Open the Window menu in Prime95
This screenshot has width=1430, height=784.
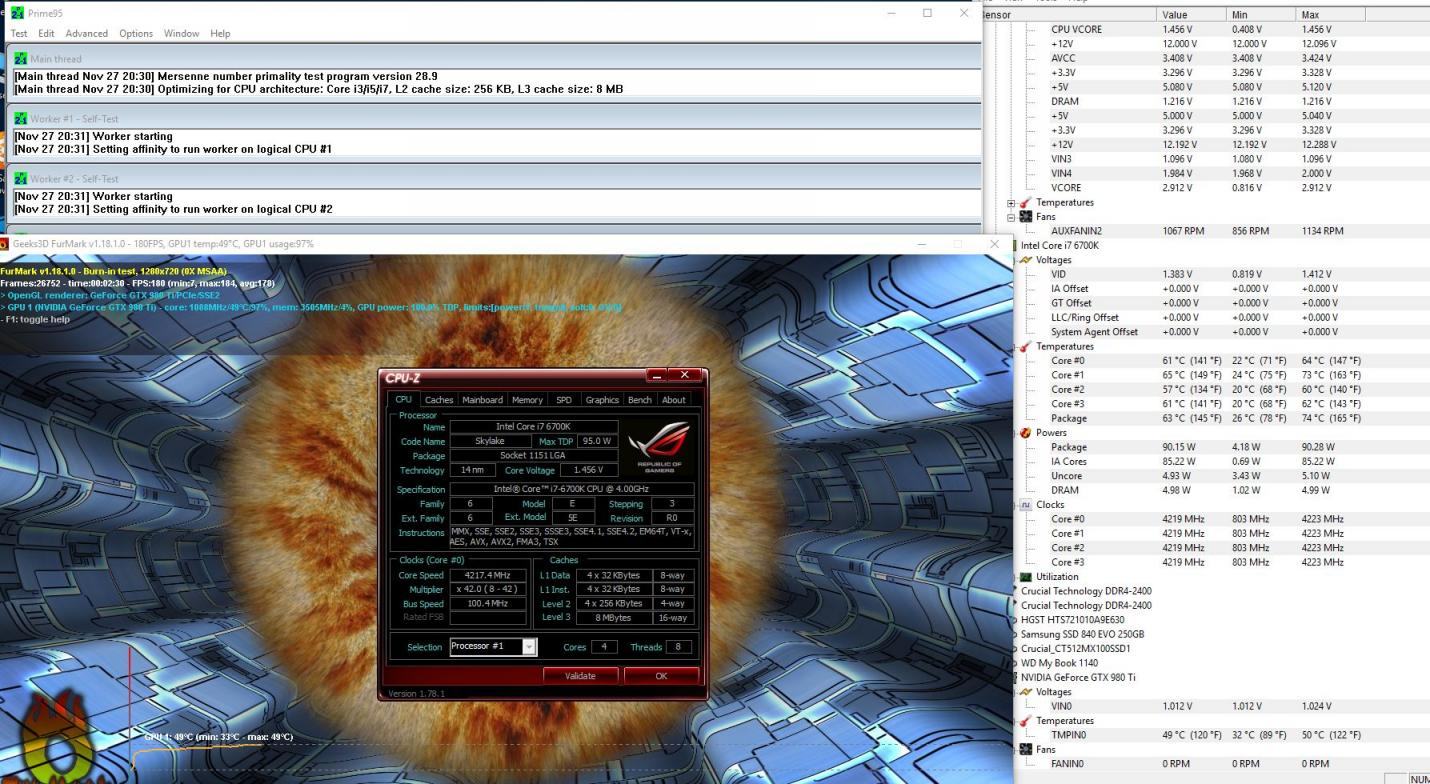(181, 33)
